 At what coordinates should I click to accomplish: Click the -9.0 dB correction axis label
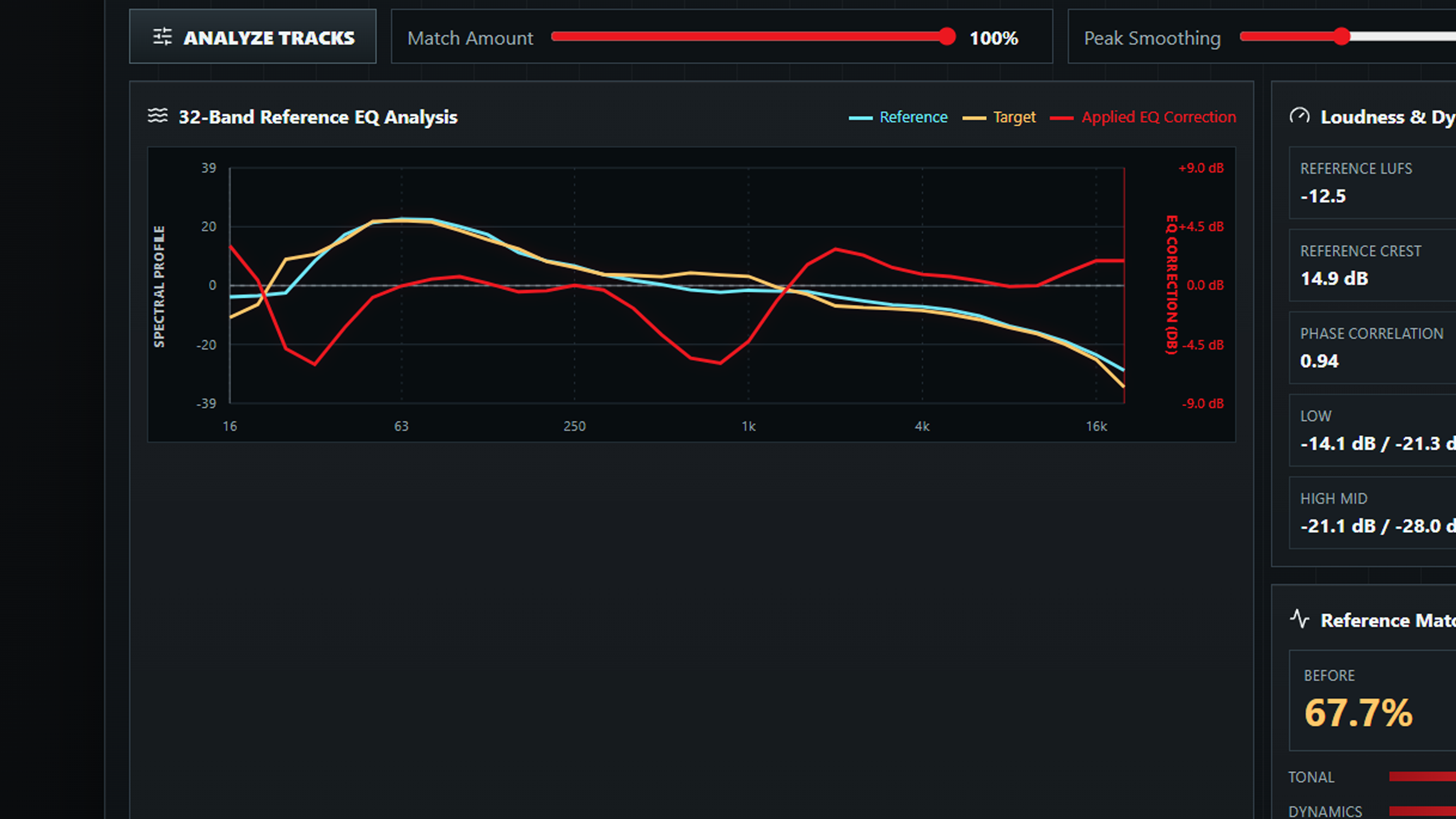coord(1203,403)
